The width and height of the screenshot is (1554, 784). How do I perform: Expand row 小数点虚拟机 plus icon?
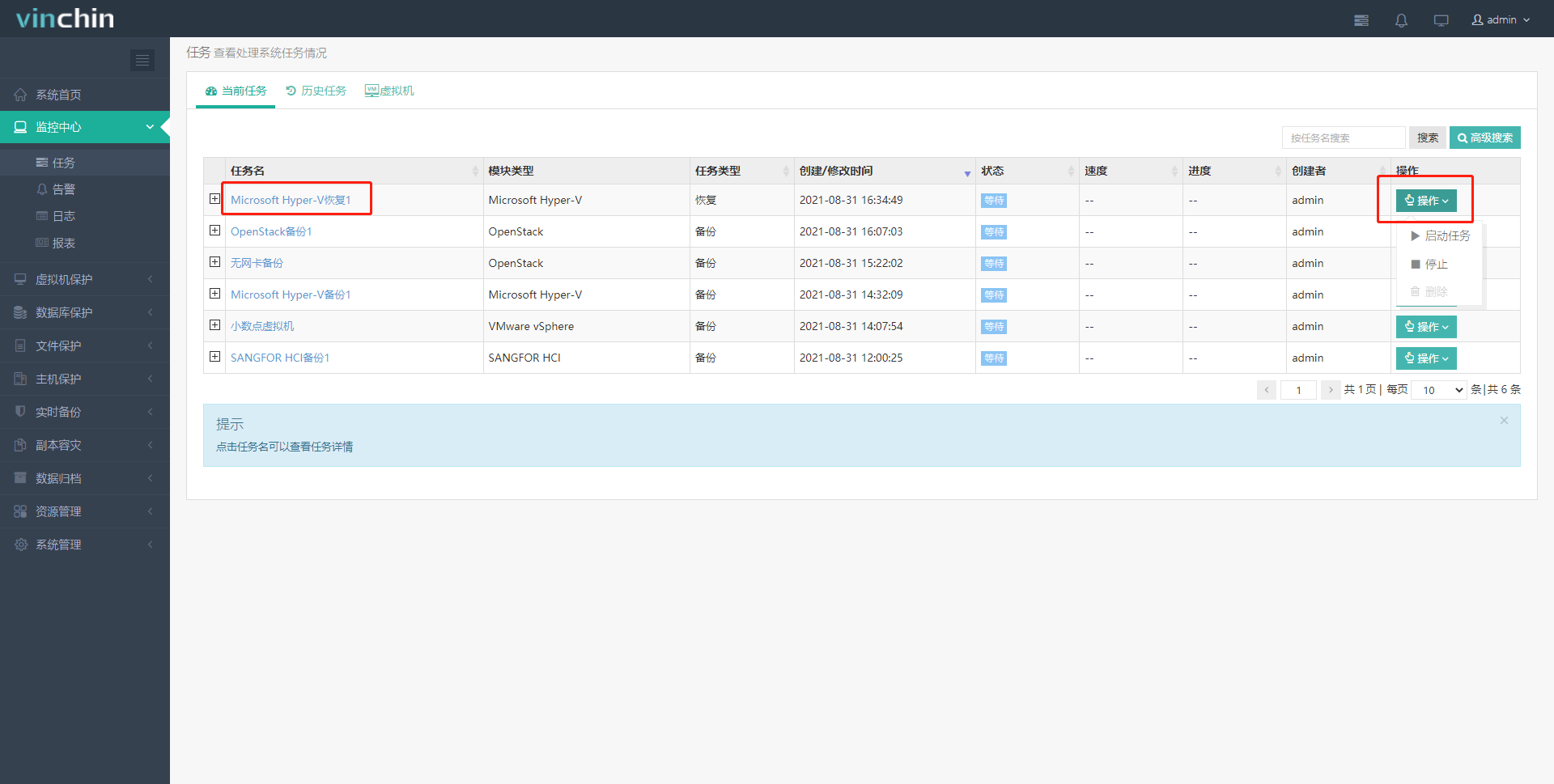coord(214,325)
